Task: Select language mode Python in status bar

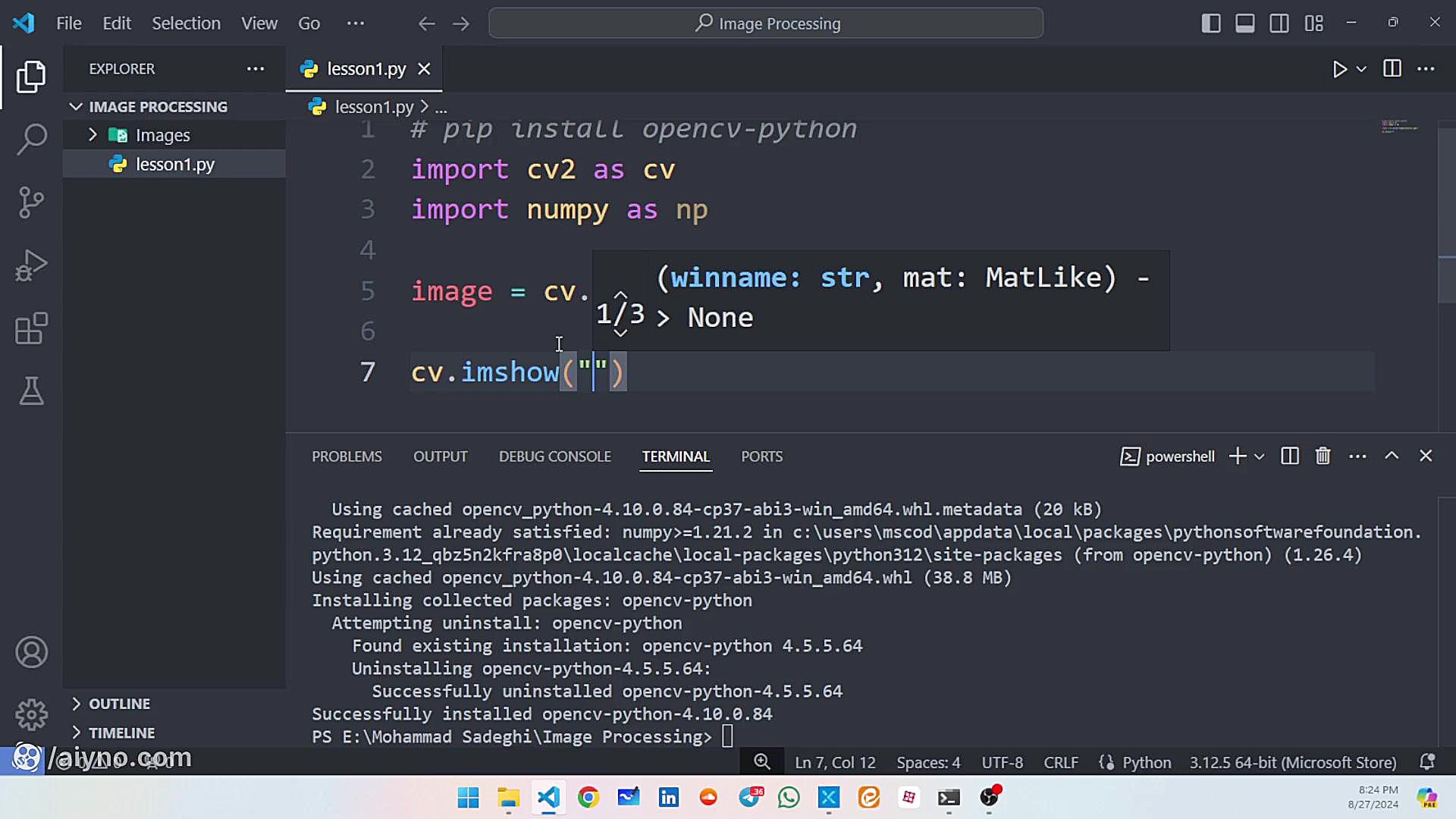Action: (x=1147, y=762)
